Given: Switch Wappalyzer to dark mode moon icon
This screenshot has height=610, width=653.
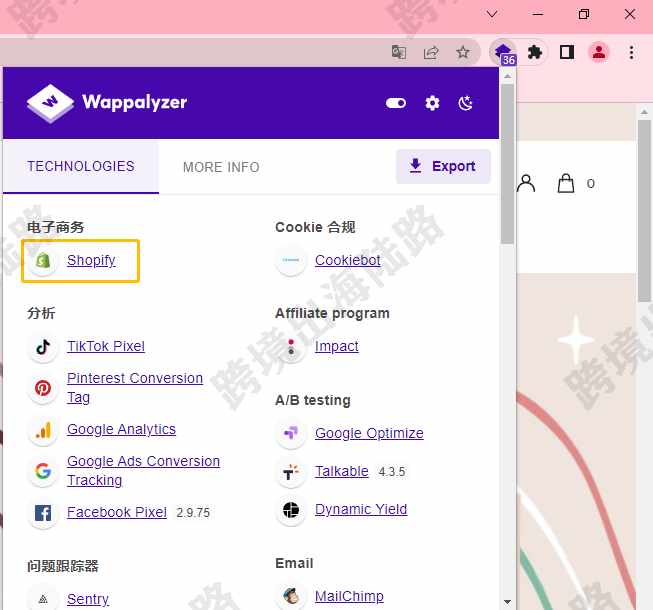Looking at the screenshot, I should click(x=465, y=103).
